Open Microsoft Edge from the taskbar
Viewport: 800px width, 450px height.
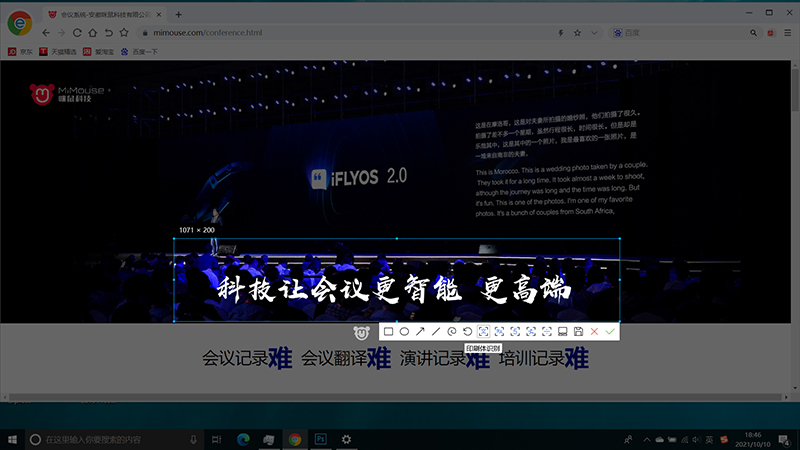pos(243,439)
